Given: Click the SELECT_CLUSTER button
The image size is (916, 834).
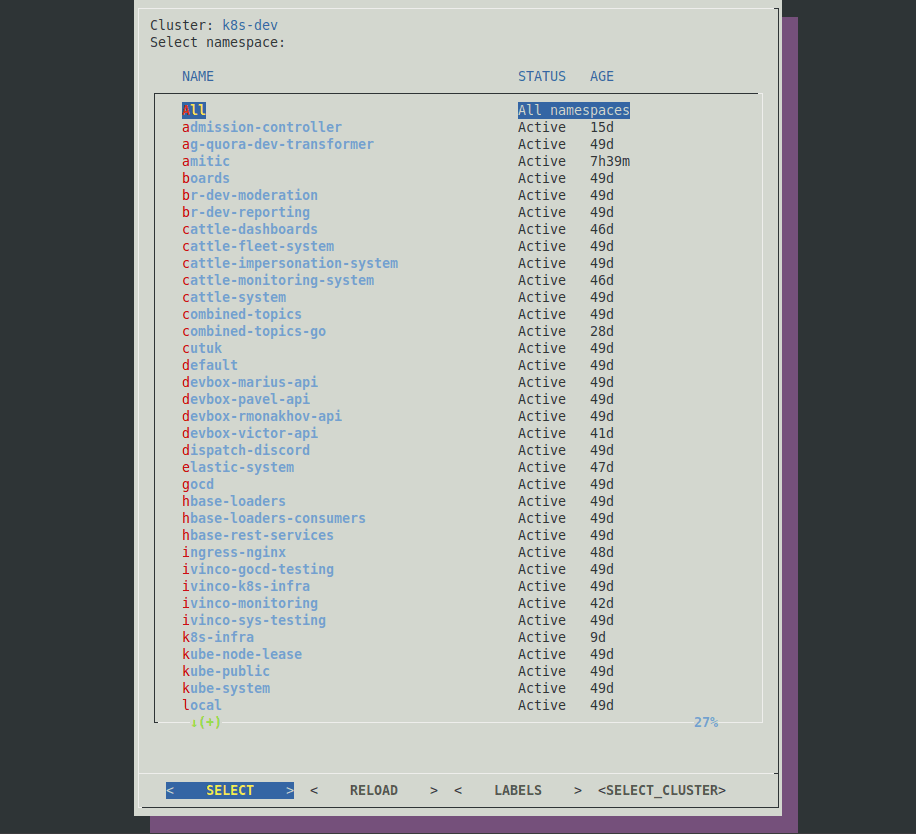Looking at the screenshot, I should point(662,790).
